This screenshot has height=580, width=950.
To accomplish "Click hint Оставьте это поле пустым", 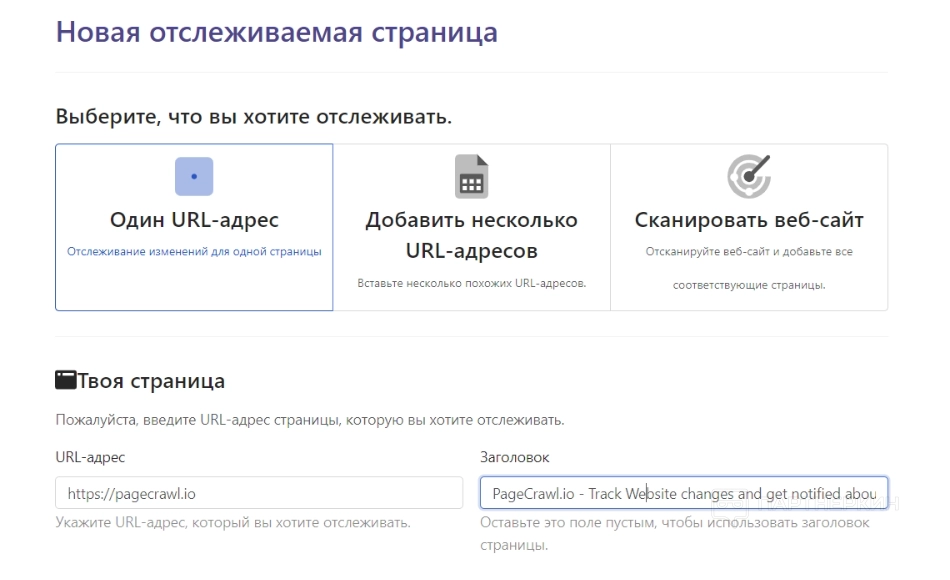I will [x=568, y=522].
